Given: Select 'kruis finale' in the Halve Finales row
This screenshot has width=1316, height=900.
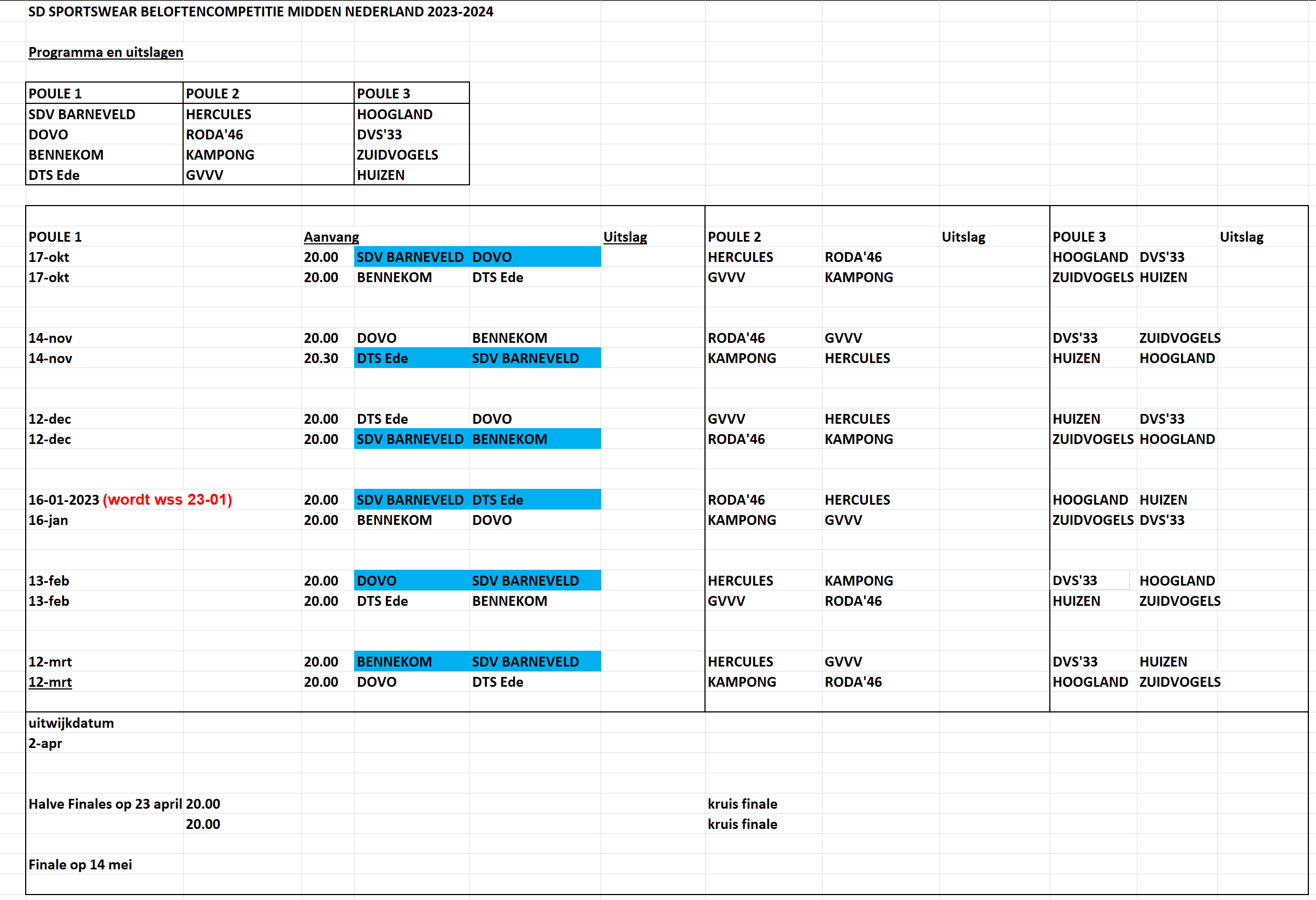Looking at the screenshot, I should coord(742,804).
